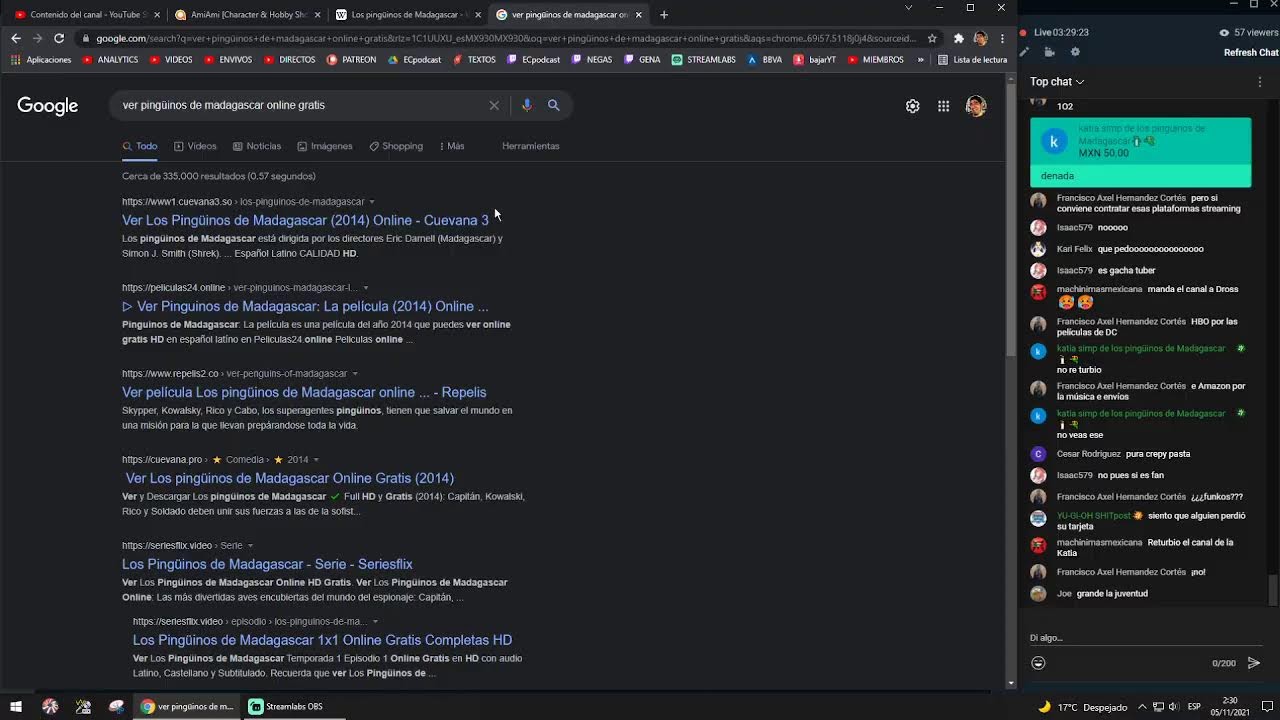The image size is (1280, 720).
Task: Start voice search with the microphone icon
Action: pos(527,105)
